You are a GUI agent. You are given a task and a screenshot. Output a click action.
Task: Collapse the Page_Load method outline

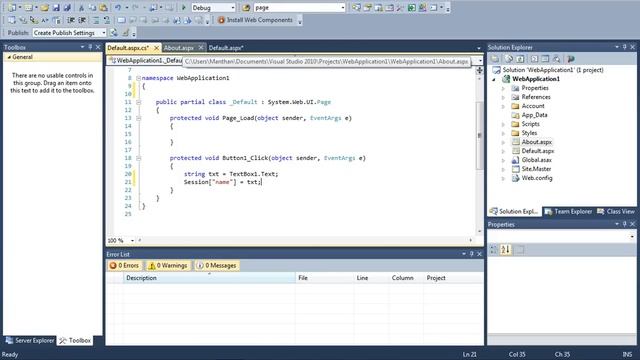tap(138, 118)
